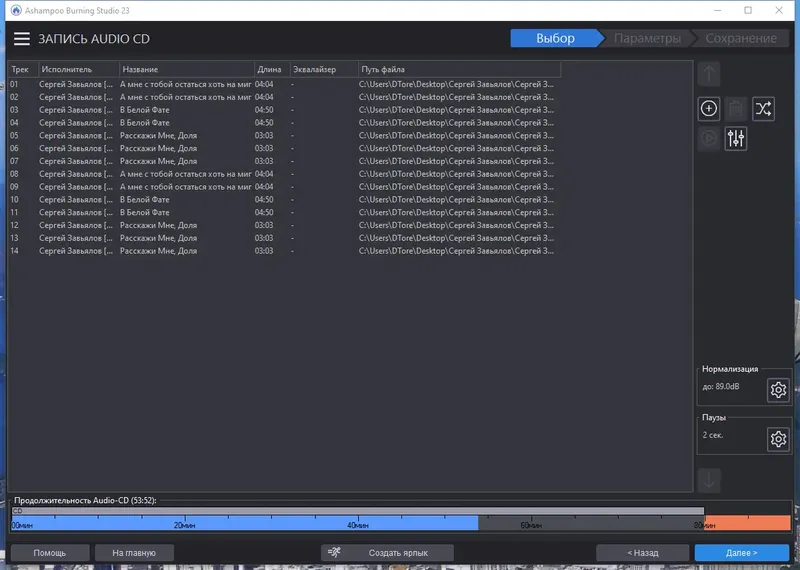This screenshot has width=800, height=570.
Task: Click the running figure shortcut icon
Action: click(334, 552)
